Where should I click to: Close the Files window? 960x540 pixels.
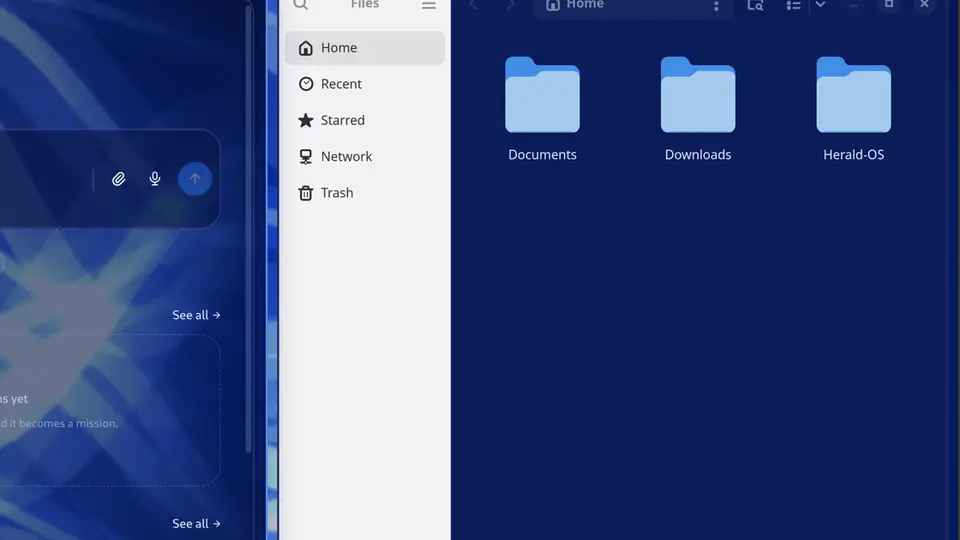pos(924,4)
